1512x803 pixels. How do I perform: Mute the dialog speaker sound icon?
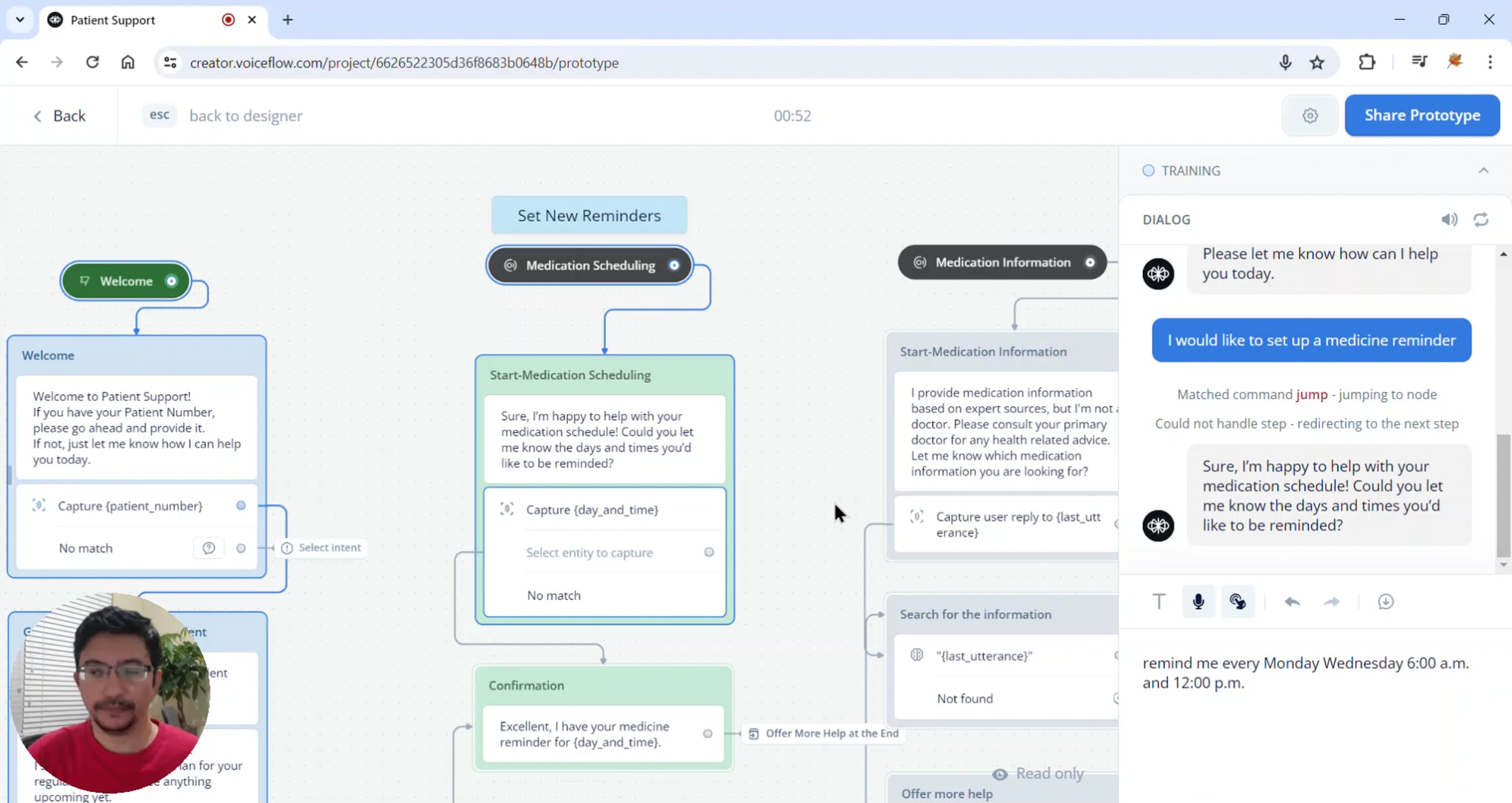[x=1449, y=219]
